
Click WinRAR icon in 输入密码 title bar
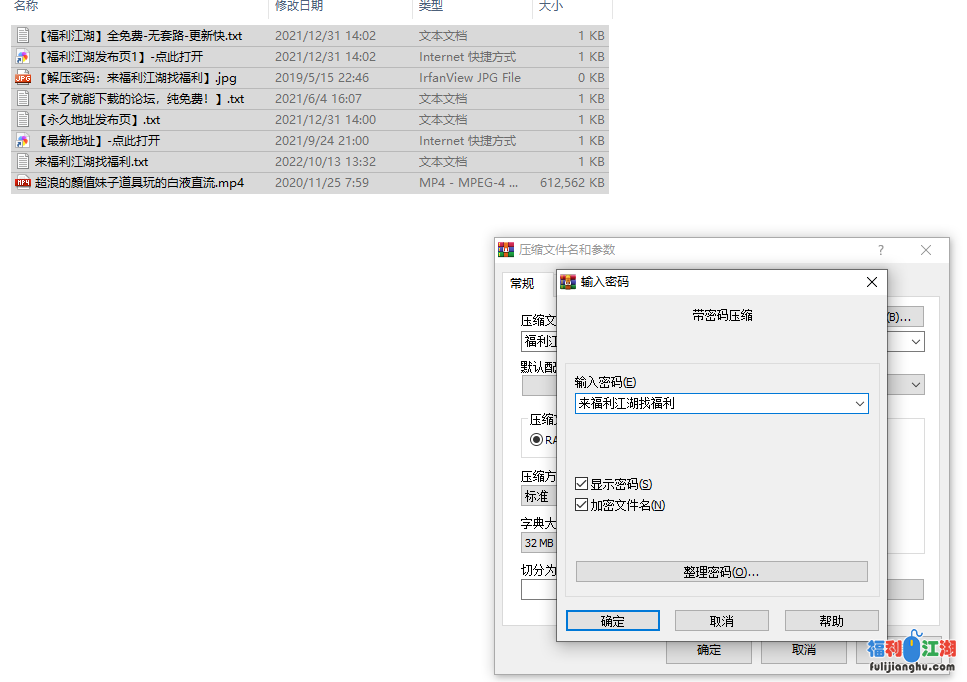click(x=568, y=281)
